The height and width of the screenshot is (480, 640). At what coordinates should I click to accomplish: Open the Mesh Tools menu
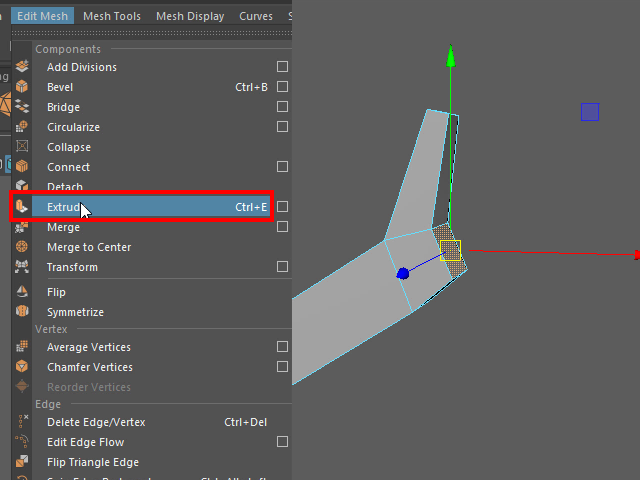111,16
